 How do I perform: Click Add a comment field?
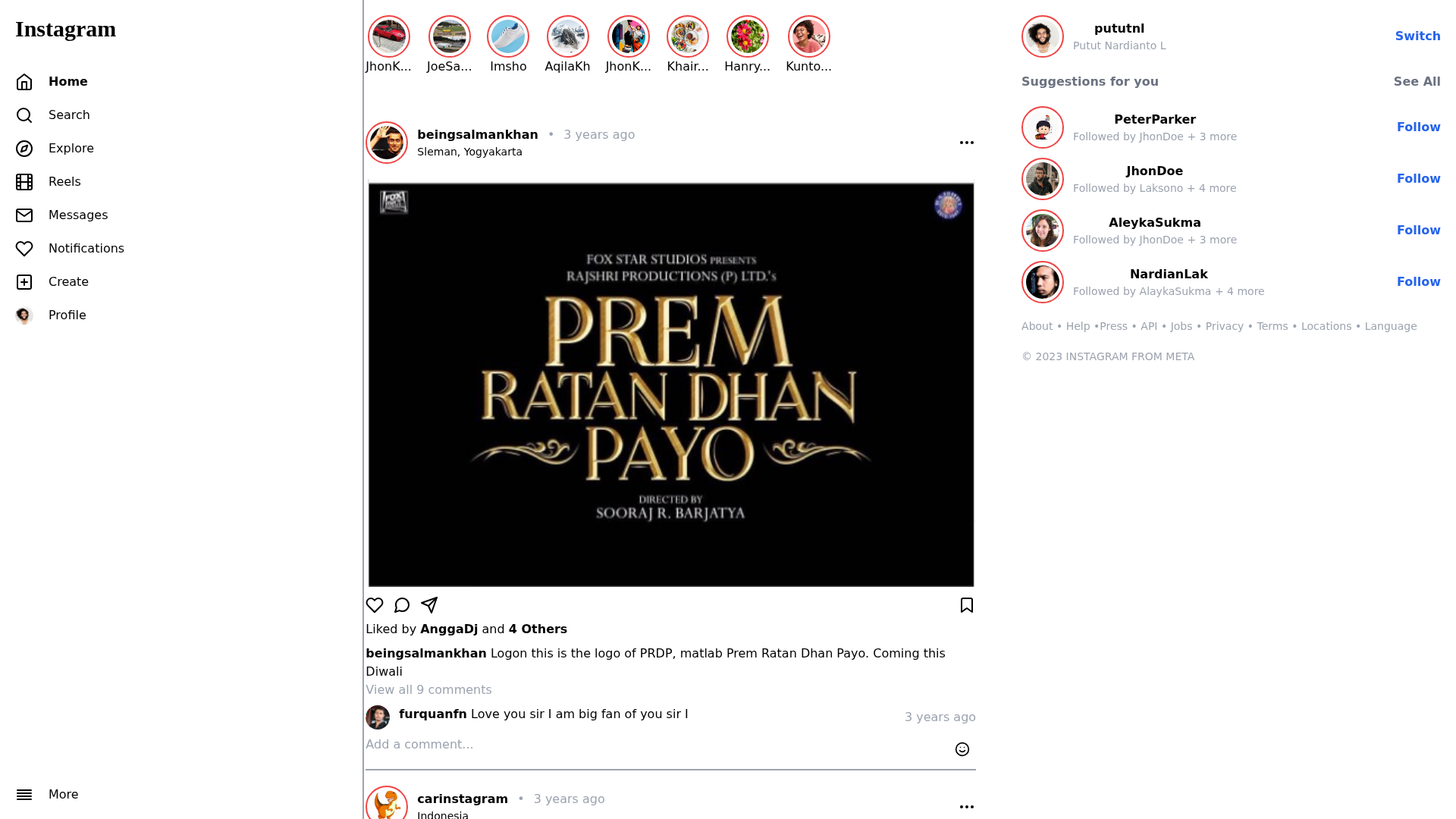point(652,745)
